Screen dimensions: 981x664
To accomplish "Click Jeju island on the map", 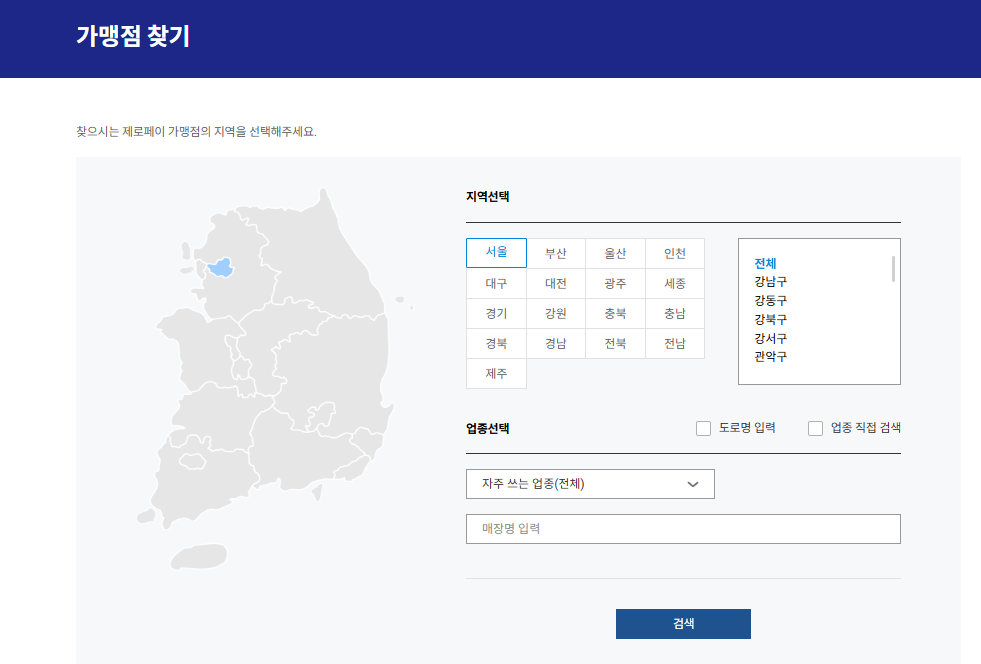I will (198, 556).
